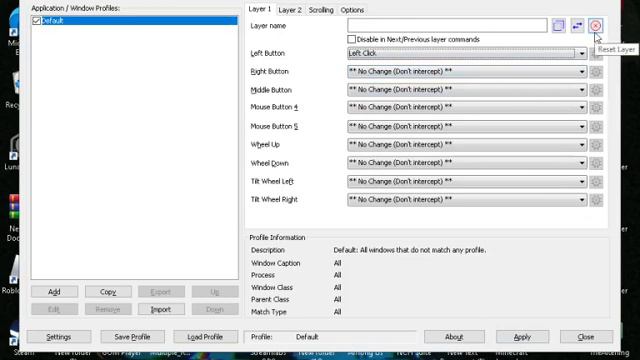Open the gear settings for Mouse Button 4
640x360 pixels.
pyautogui.click(x=596, y=108)
